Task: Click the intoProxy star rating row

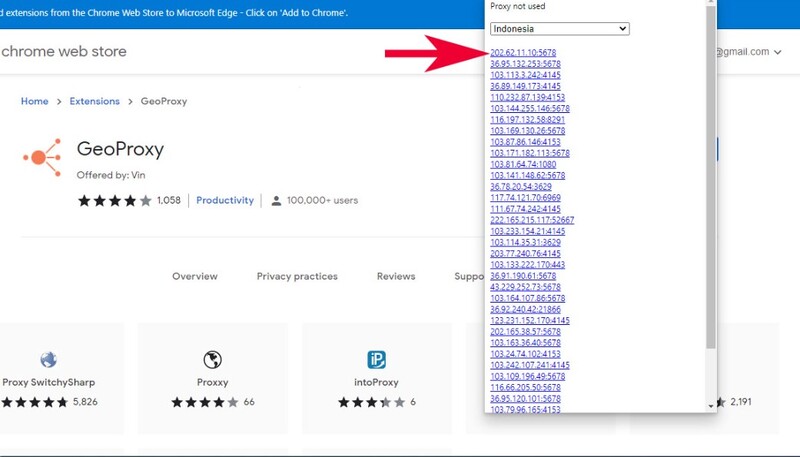Action: click(x=371, y=402)
